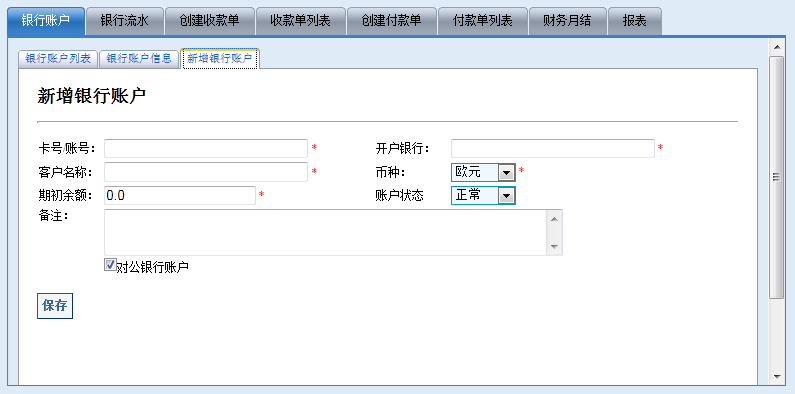
Task: Open the 财务月结 tab
Action: click(567, 21)
